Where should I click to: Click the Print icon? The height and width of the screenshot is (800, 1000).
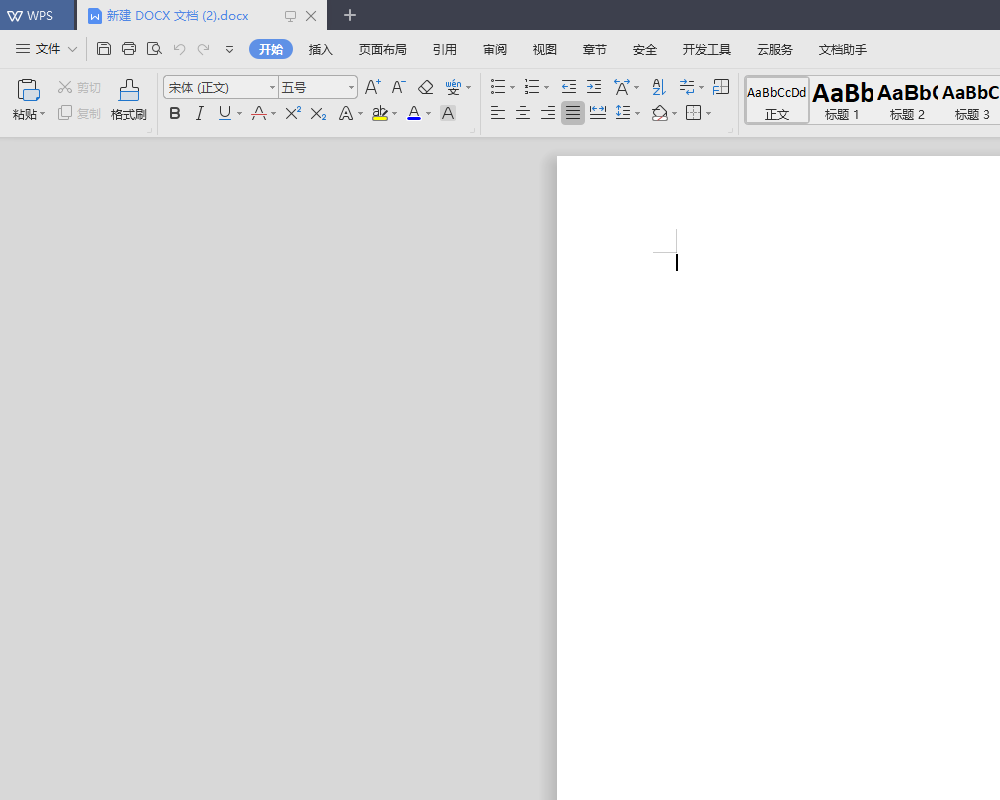(x=129, y=49)
